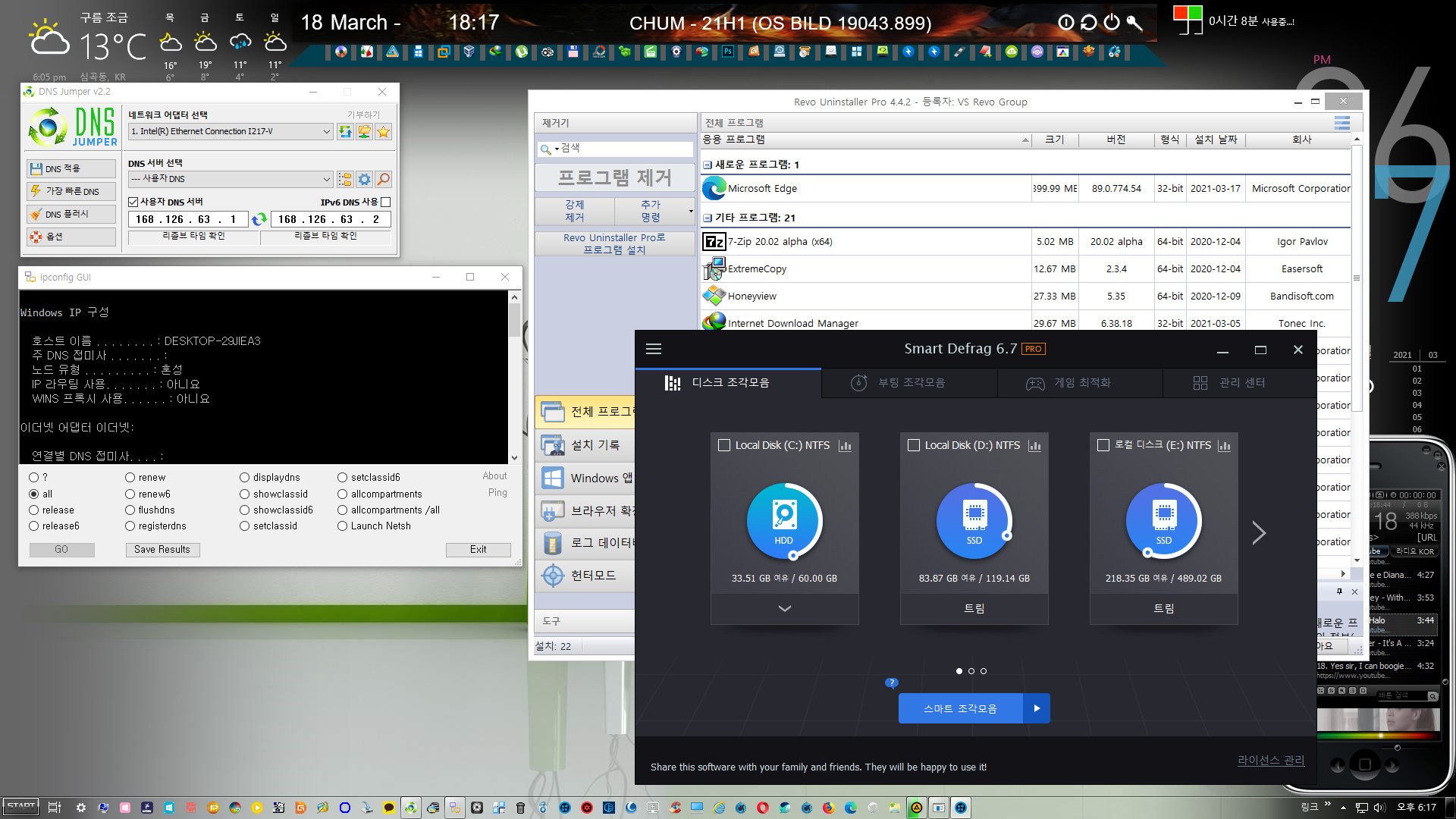The height and width of the screenshot is (819, 1456).
Task: Click DNS 플러시 button
Action: (x=72, y=214)
